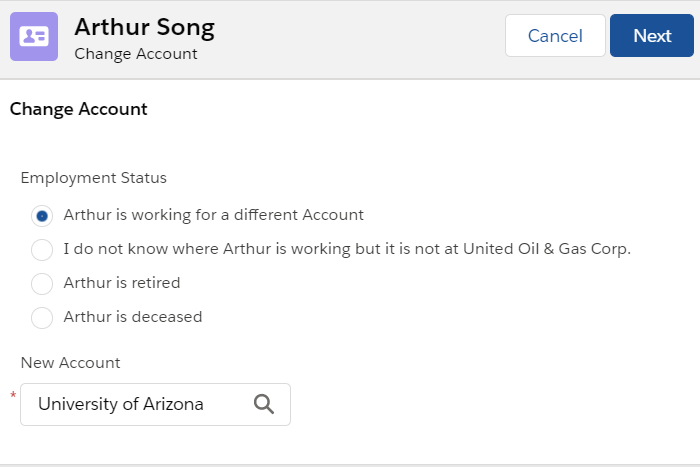Choose the 'Arthur is retired' radio circle
This screenshot has width=700, height=467.
(x=42, y=283)
